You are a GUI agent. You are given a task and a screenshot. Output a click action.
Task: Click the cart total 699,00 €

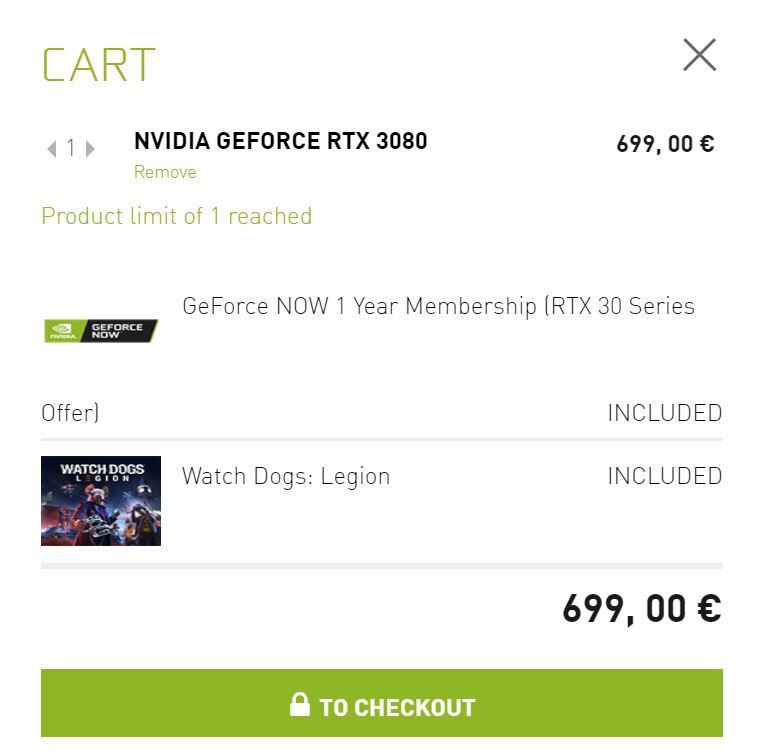point(642,609)
